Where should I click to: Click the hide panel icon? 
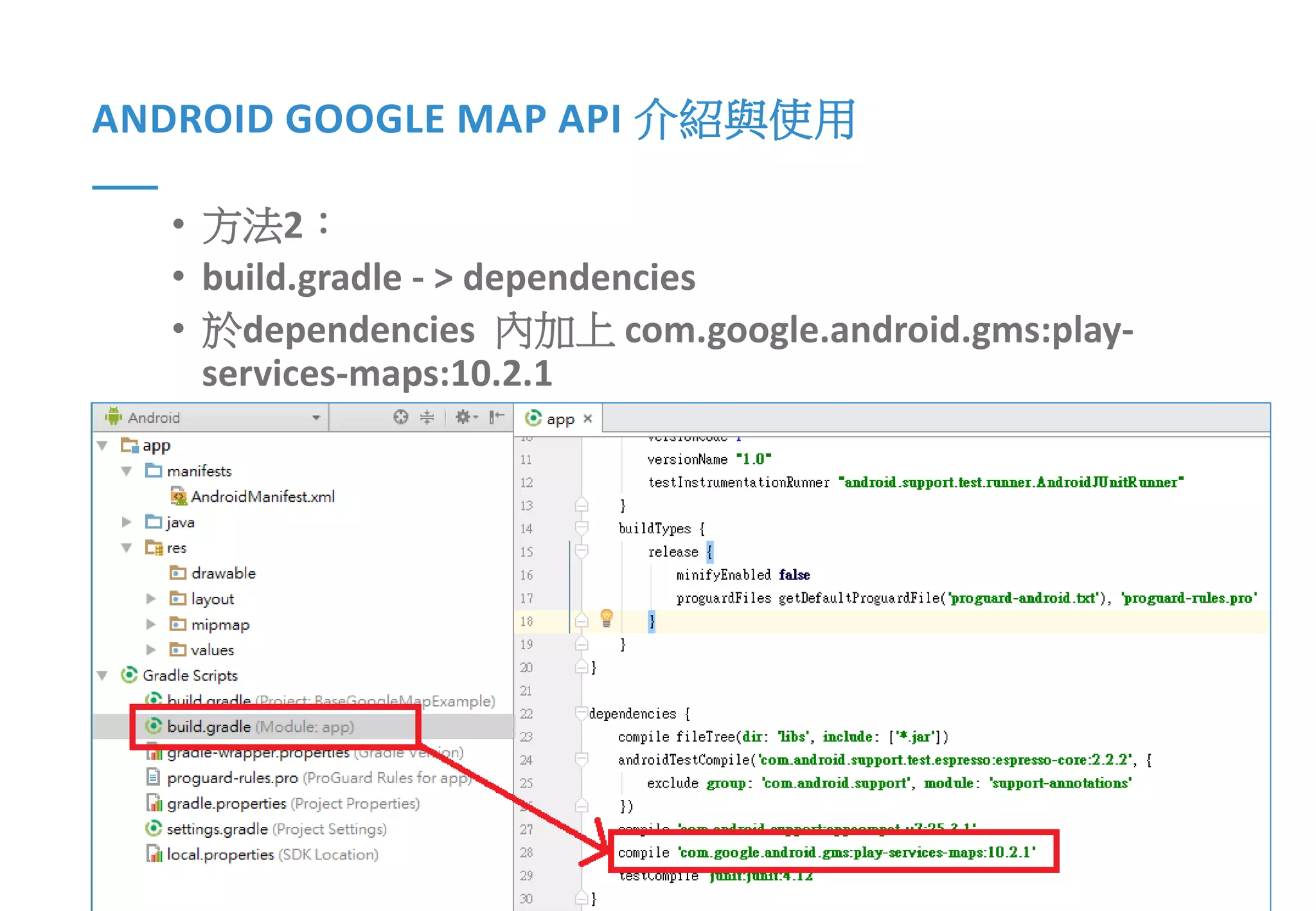(496, 418)
